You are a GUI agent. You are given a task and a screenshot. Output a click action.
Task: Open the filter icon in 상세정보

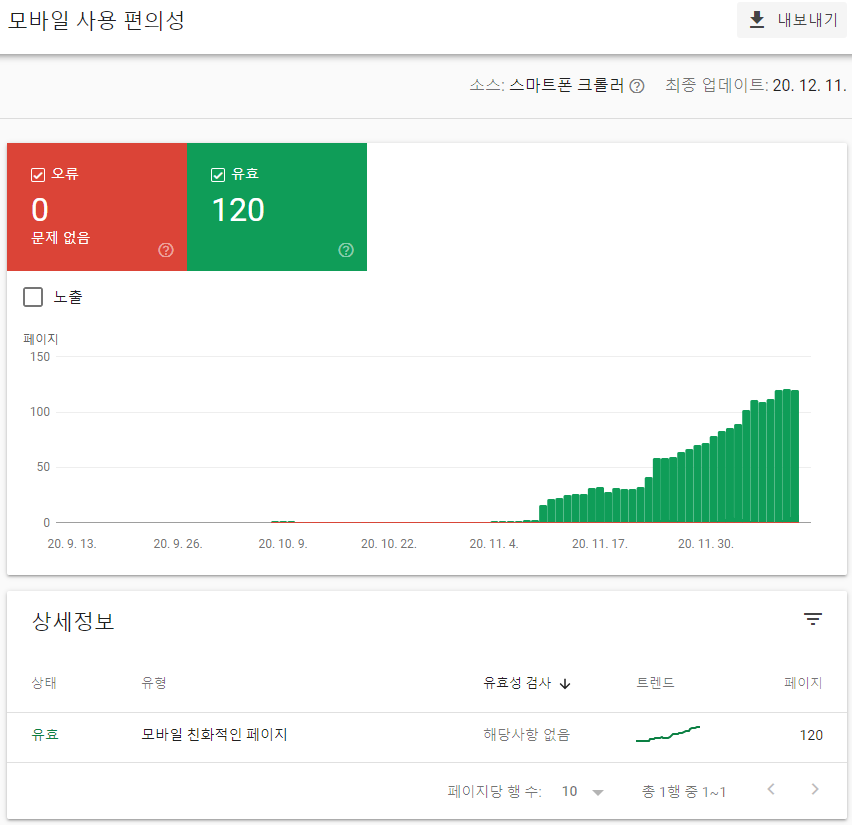tap(813, 619)
